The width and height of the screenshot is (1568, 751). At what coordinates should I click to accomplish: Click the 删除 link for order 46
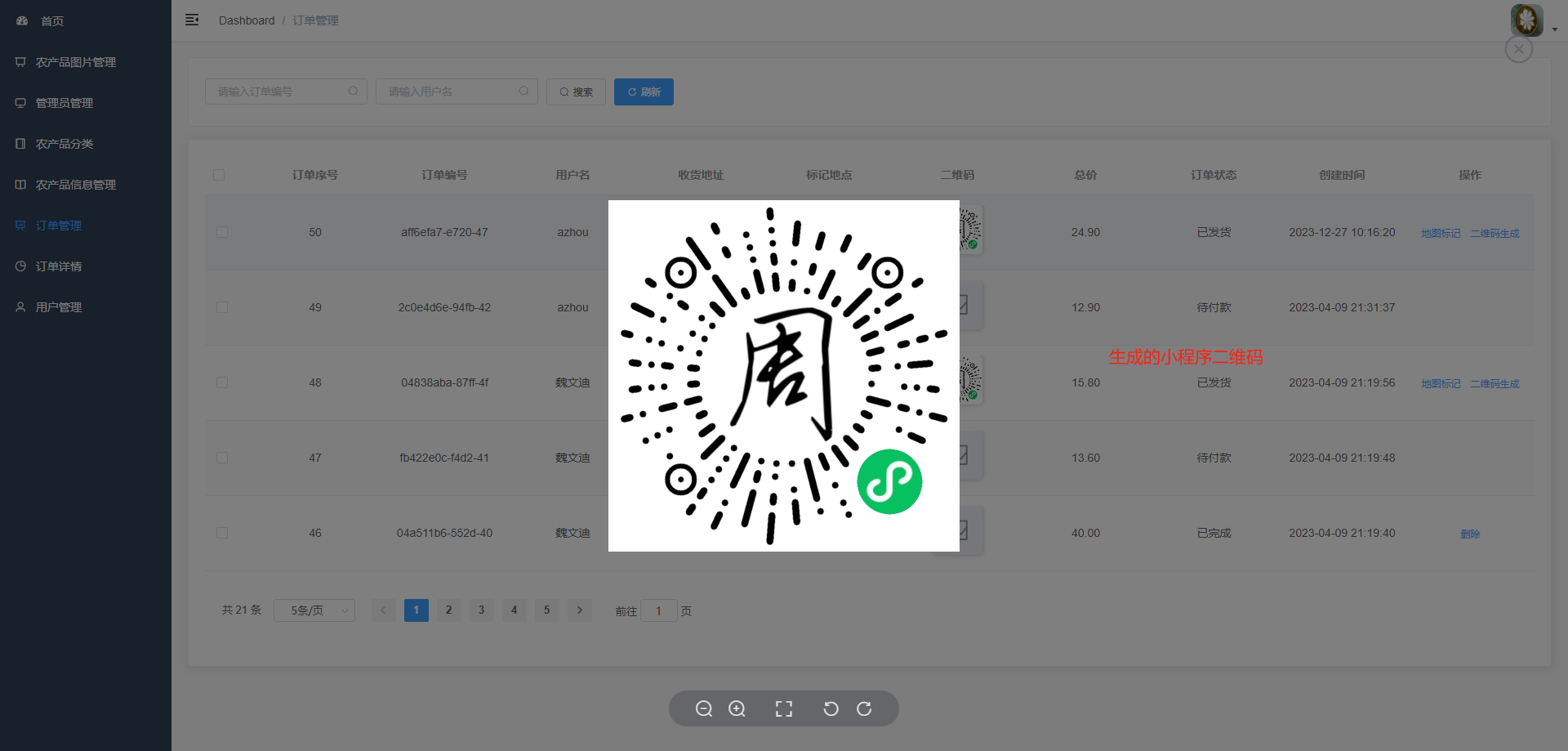coord(1470,534)
